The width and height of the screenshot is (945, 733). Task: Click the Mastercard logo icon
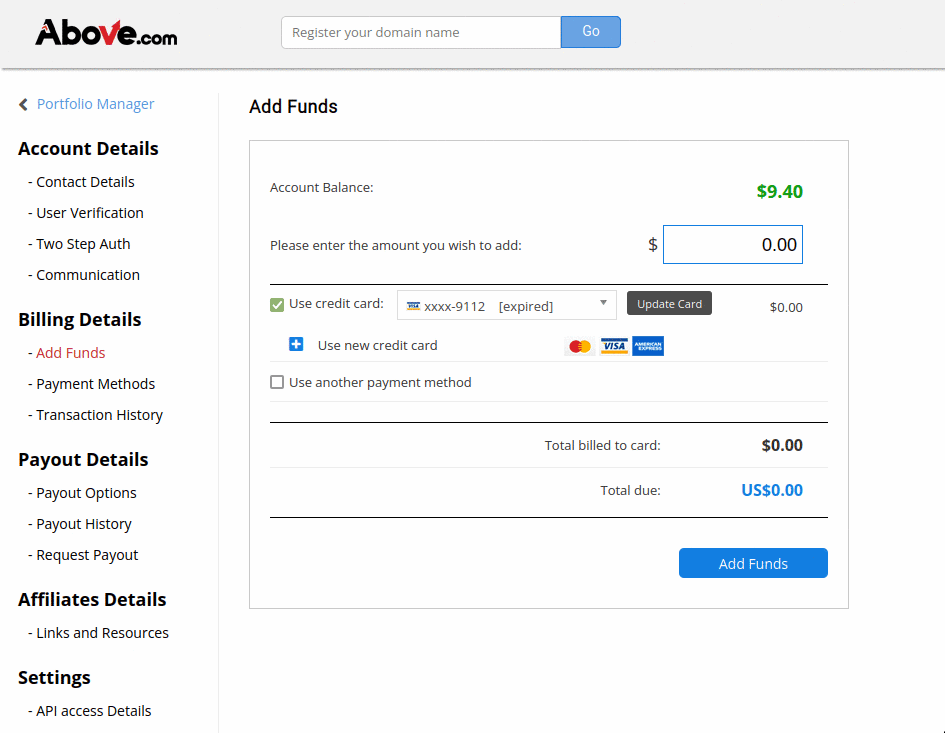(x=580, y=347)
